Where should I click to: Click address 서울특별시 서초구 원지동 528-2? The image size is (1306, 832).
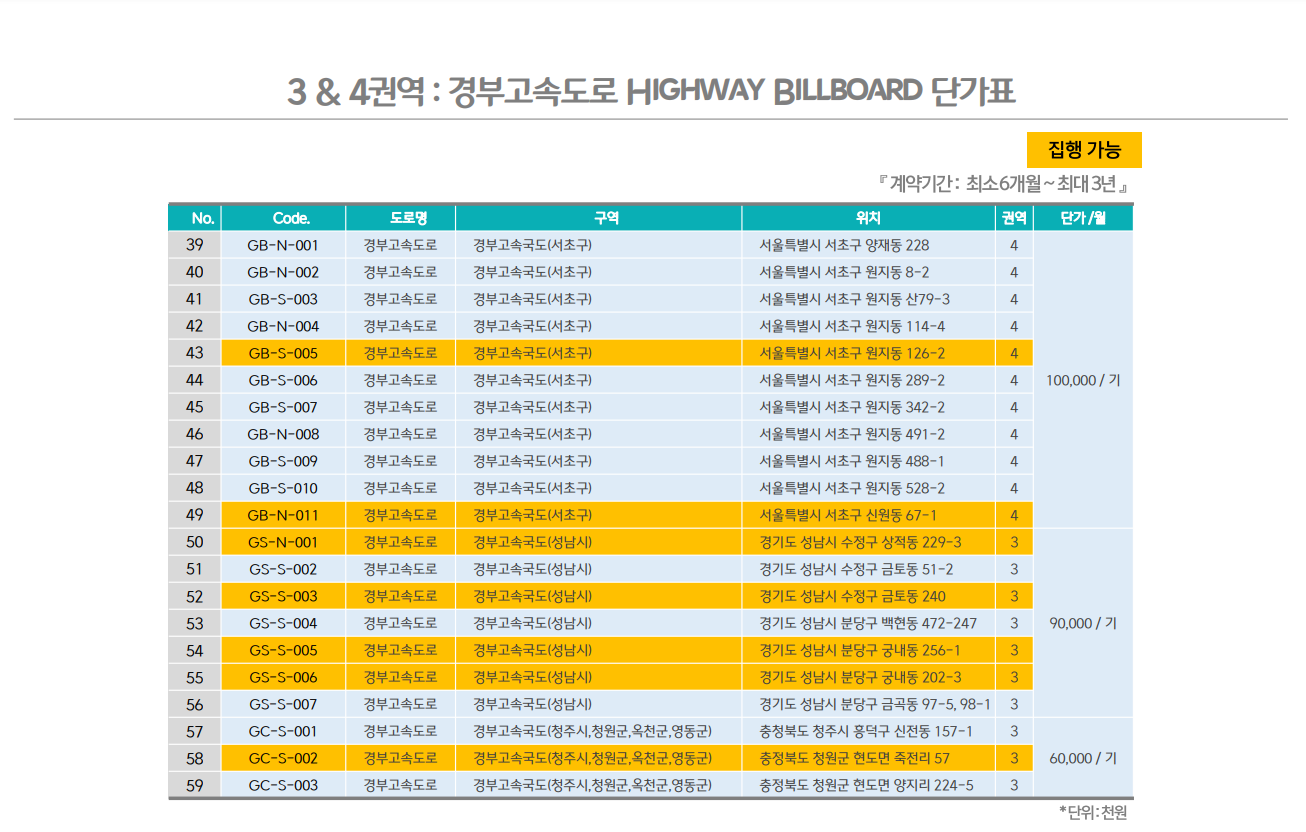pyautogui.click(x=852, y=488)
